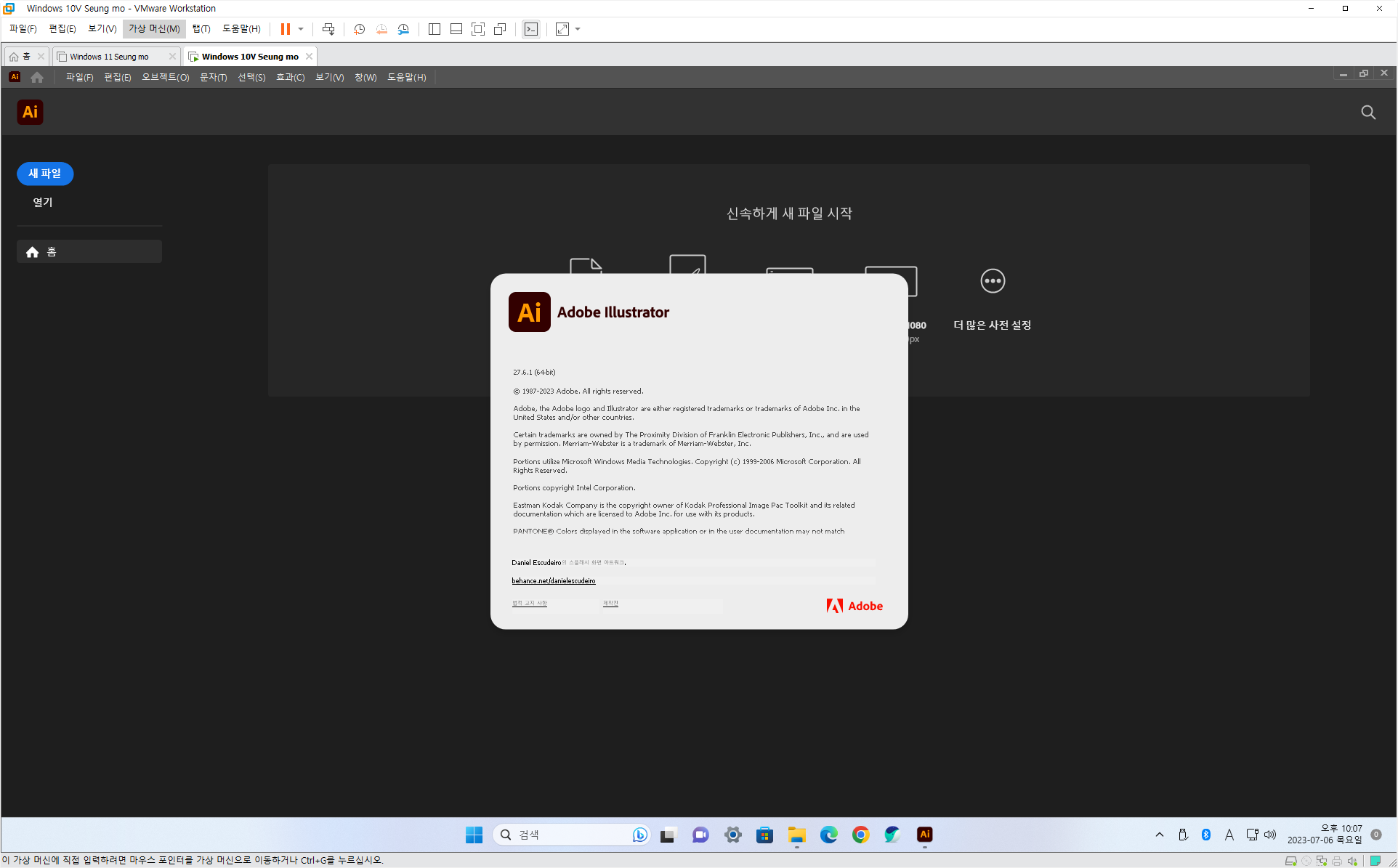
Task: Toggle VMware console view button
Action: 531,29
